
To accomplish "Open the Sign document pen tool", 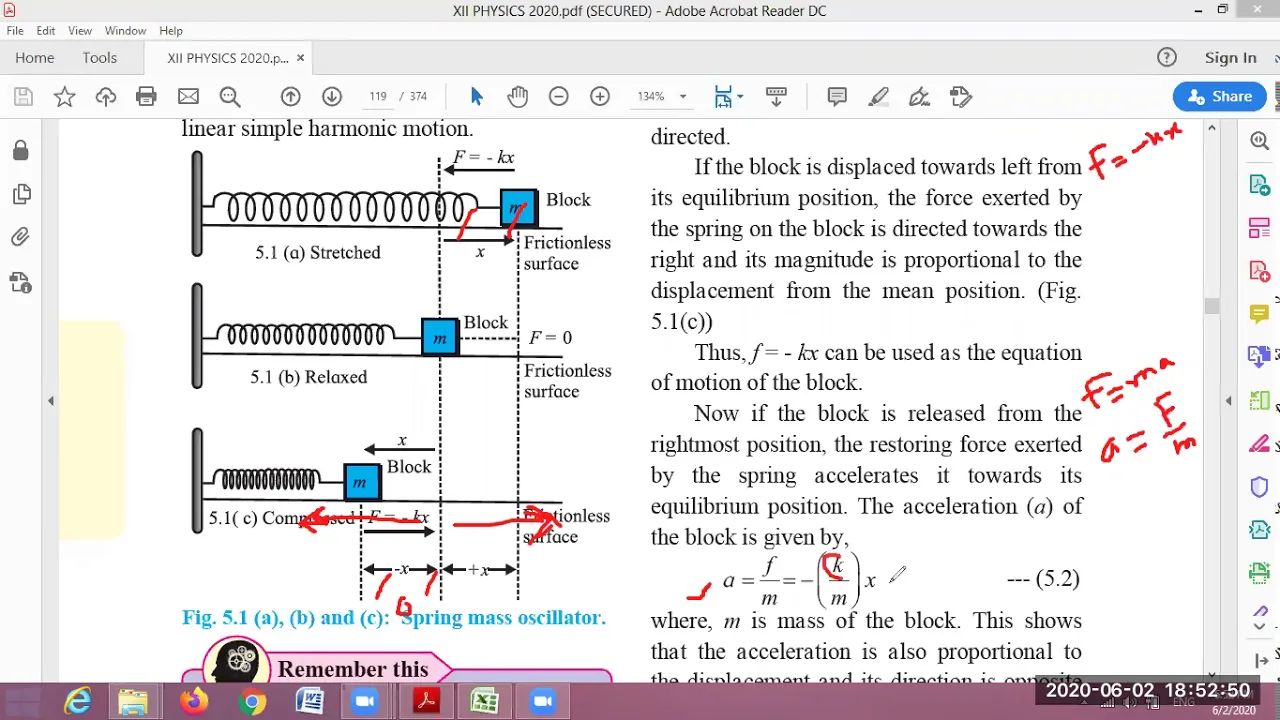I will (919, 97).
